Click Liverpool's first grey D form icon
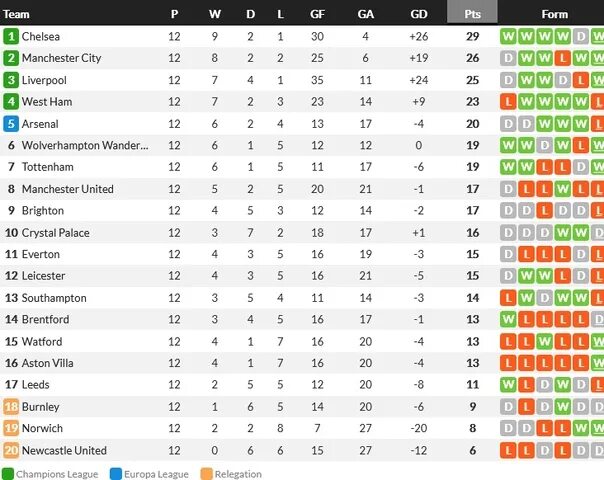 508,80
